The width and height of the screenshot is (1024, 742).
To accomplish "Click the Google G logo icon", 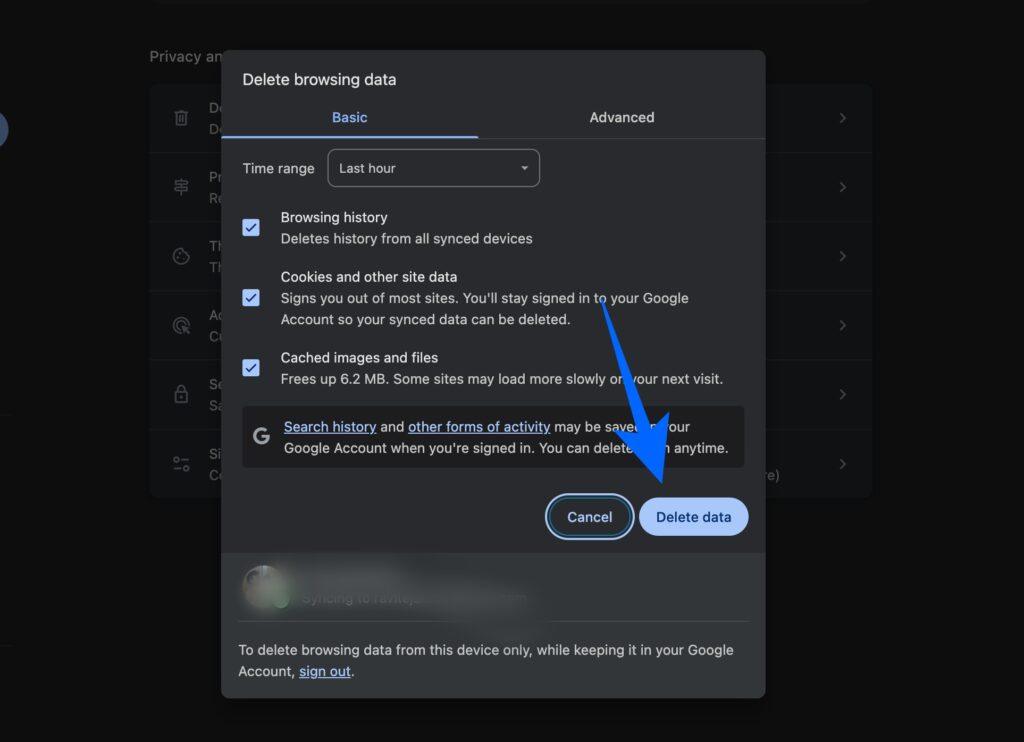I will pos(261,436).
